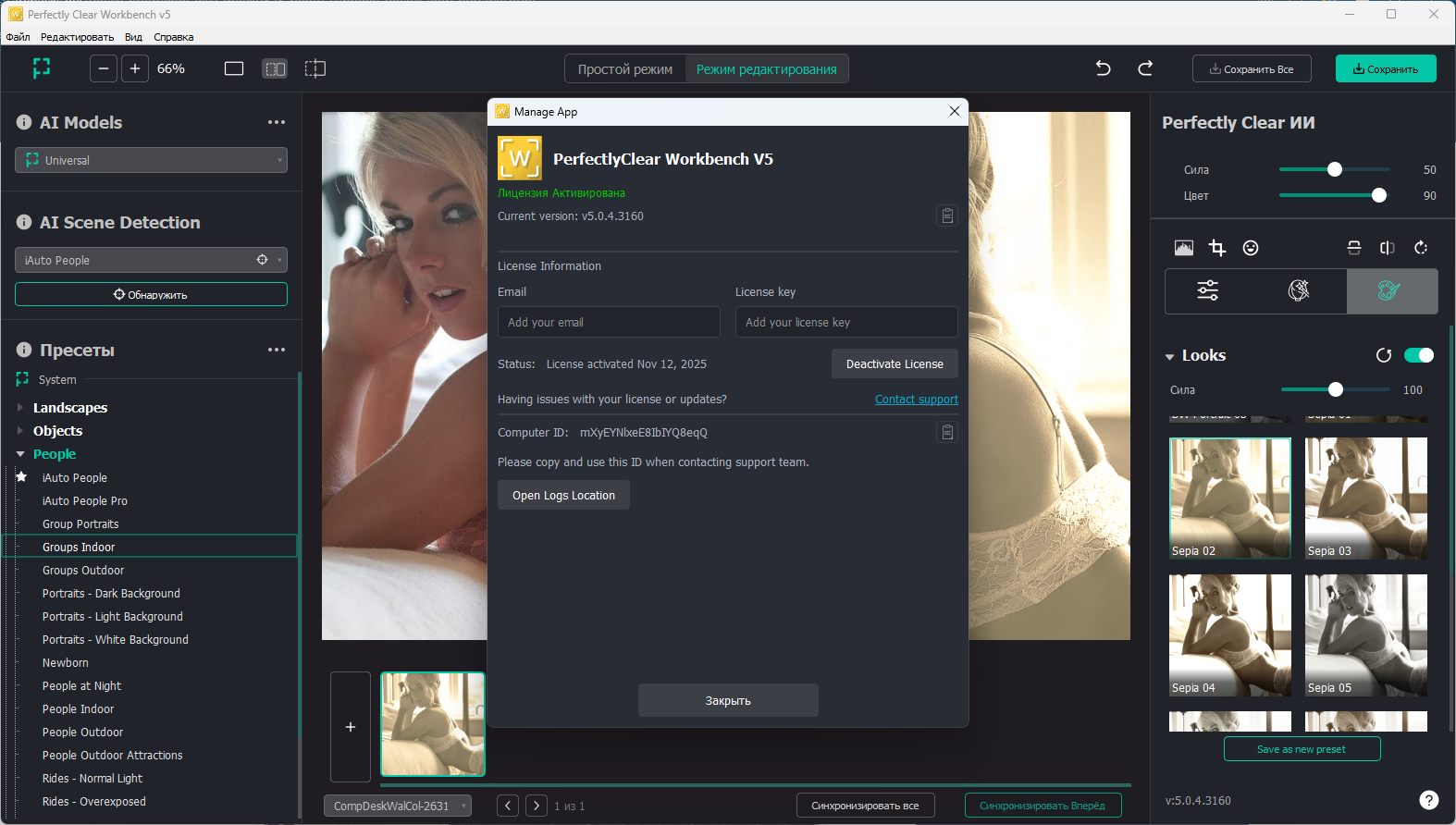Copy current version with clipboard icon

(947, 216)
